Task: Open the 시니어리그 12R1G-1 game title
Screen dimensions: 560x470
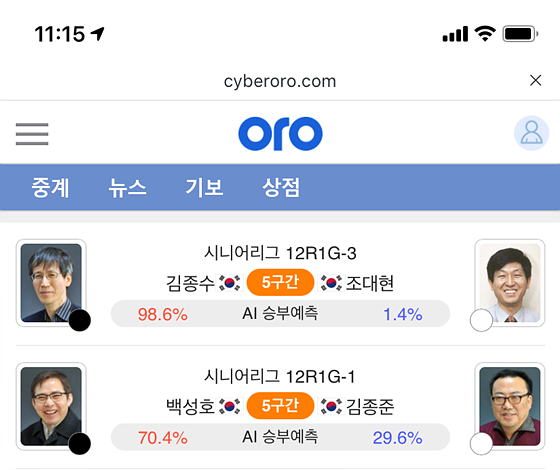Action: tap(280, 376)
